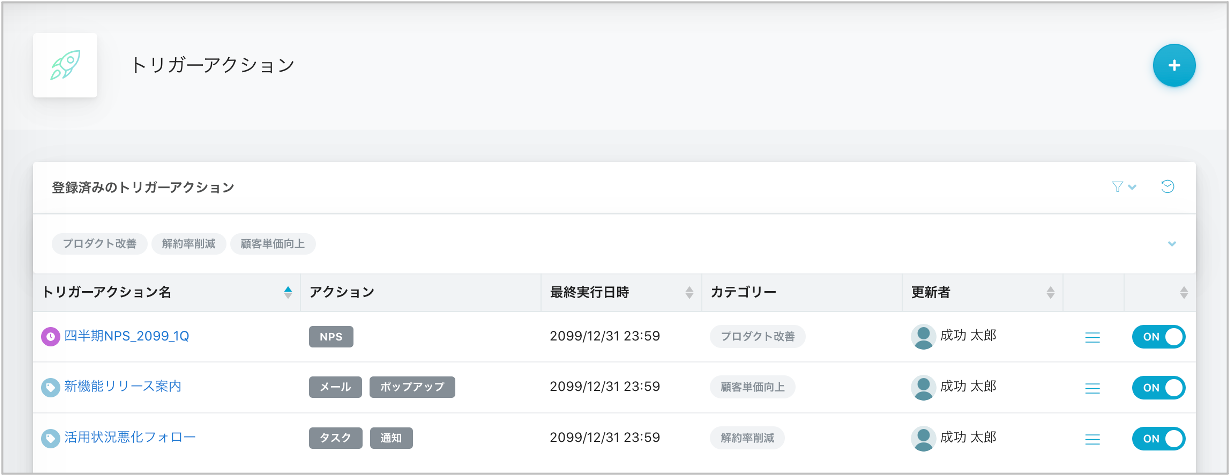1230x476 pixels.
Task: Sort by 更新者 column arrows
Action: click(x=1050, y=293)
